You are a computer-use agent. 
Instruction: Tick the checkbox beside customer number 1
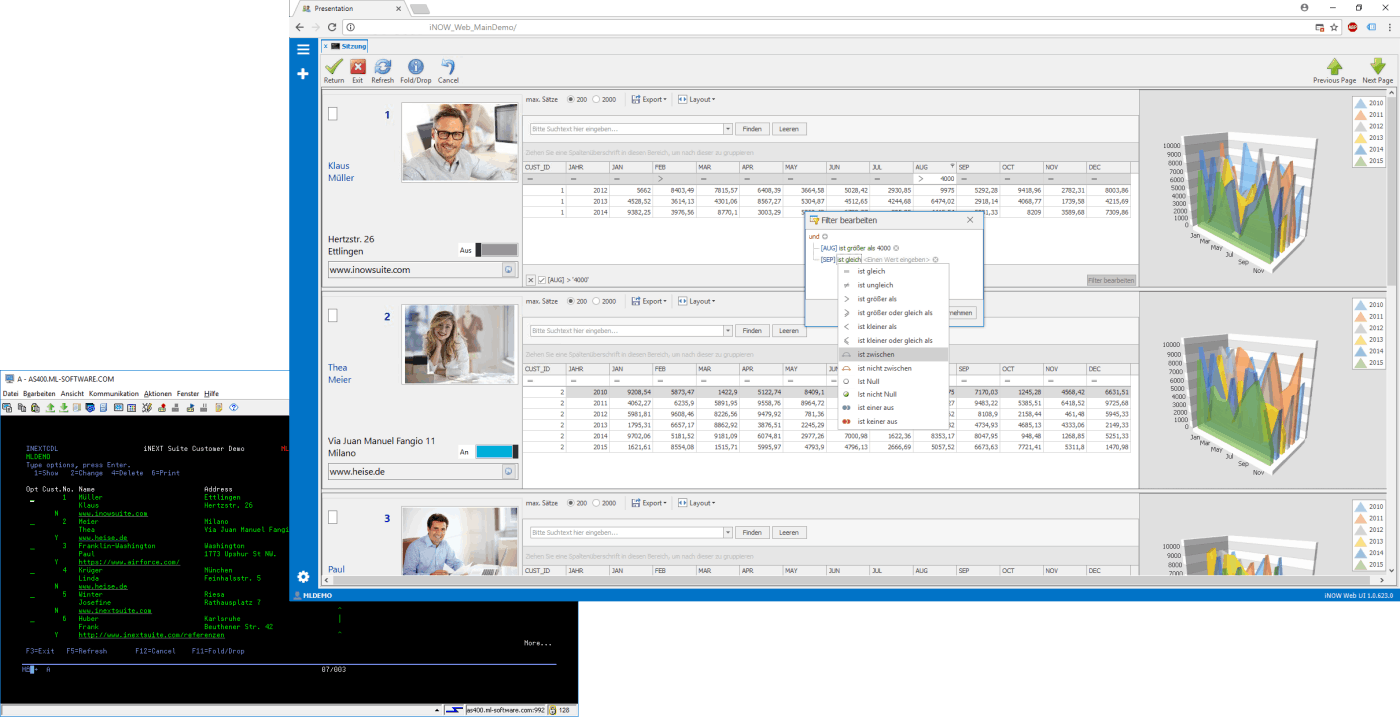pos(333,114)
